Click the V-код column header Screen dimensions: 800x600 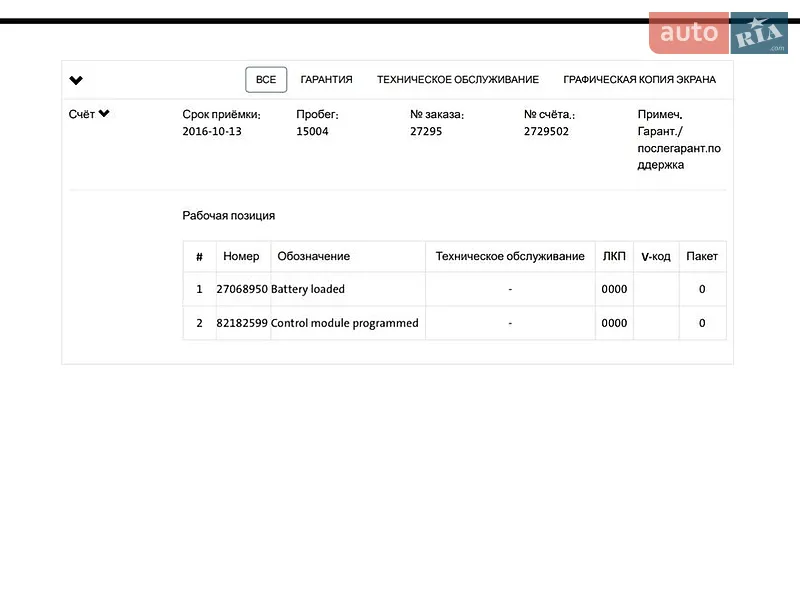(656, 257)
